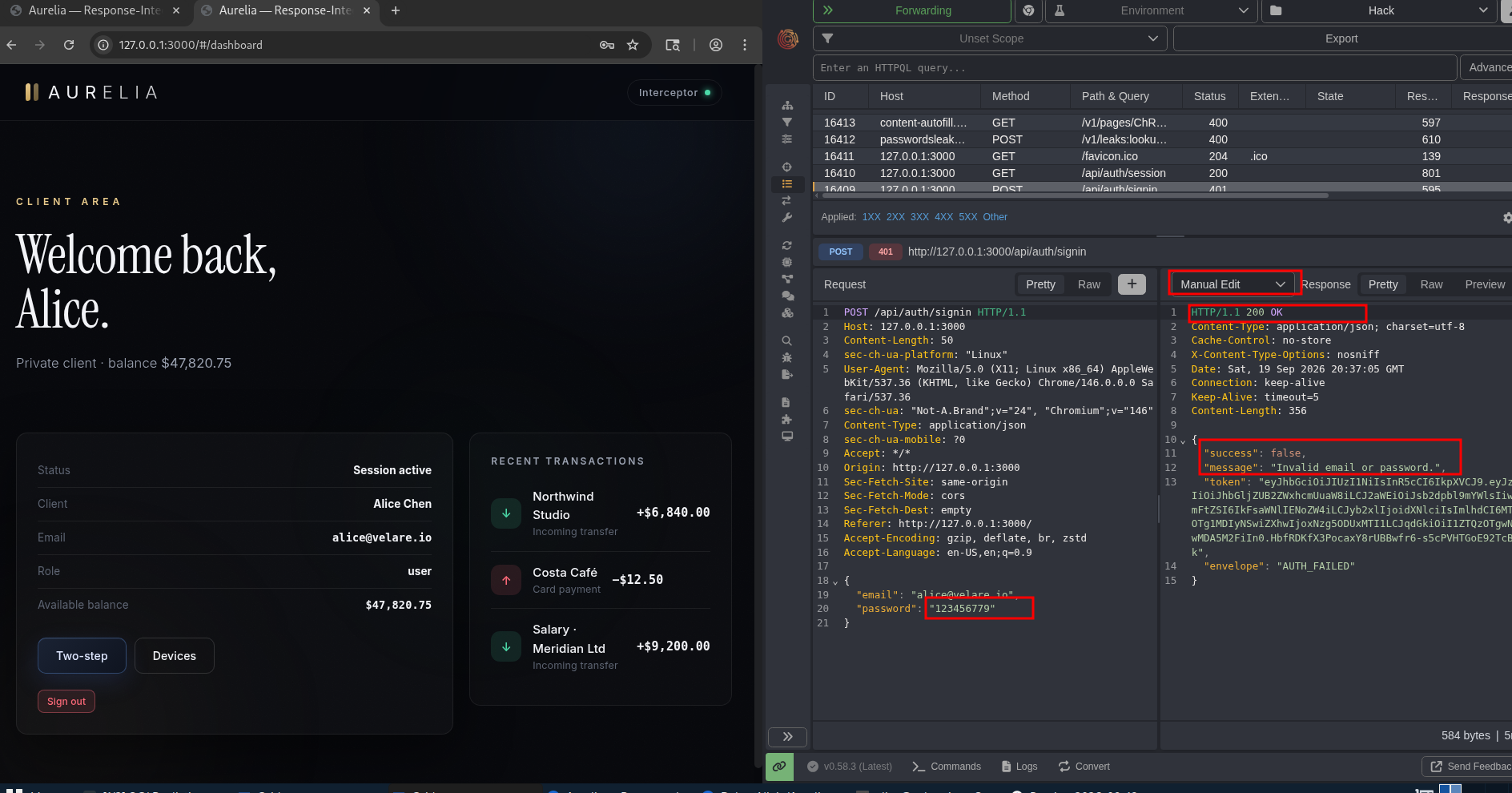1512x793 pixels.
Task: Sort the table by Status column header
Action: (1209, 96)
